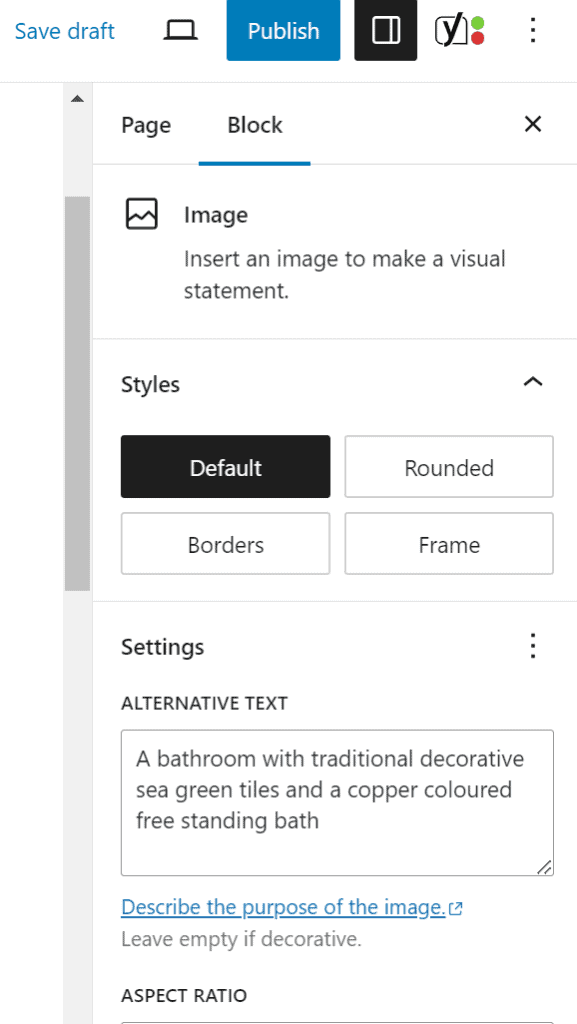Toggle the settings sidebar panel icon

click(x=386, y=31)
